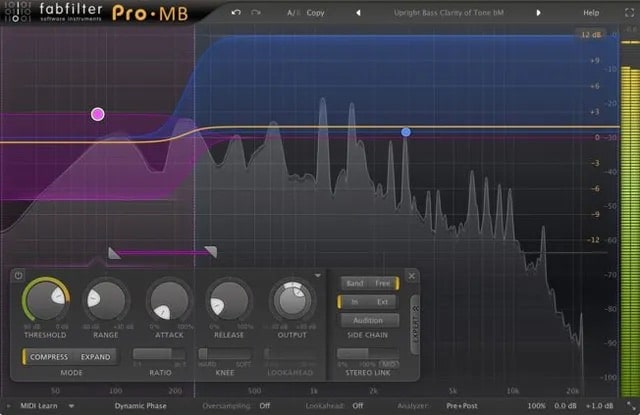Click the Ratio slider
This screenshot has height=415, width=640.
[x=159, y=354]
